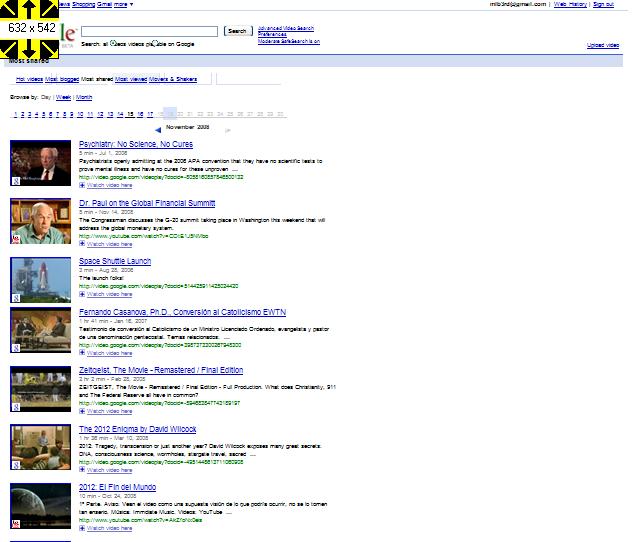Click 'Zeitgeist, The Movie - Remastered' title

pos(161,370)
